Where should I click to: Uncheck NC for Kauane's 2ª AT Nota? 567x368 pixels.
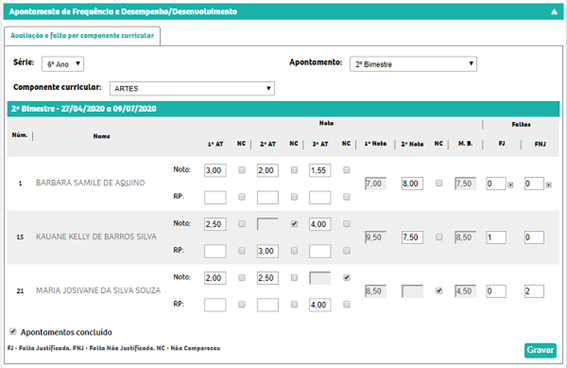(x=294, y=223)
